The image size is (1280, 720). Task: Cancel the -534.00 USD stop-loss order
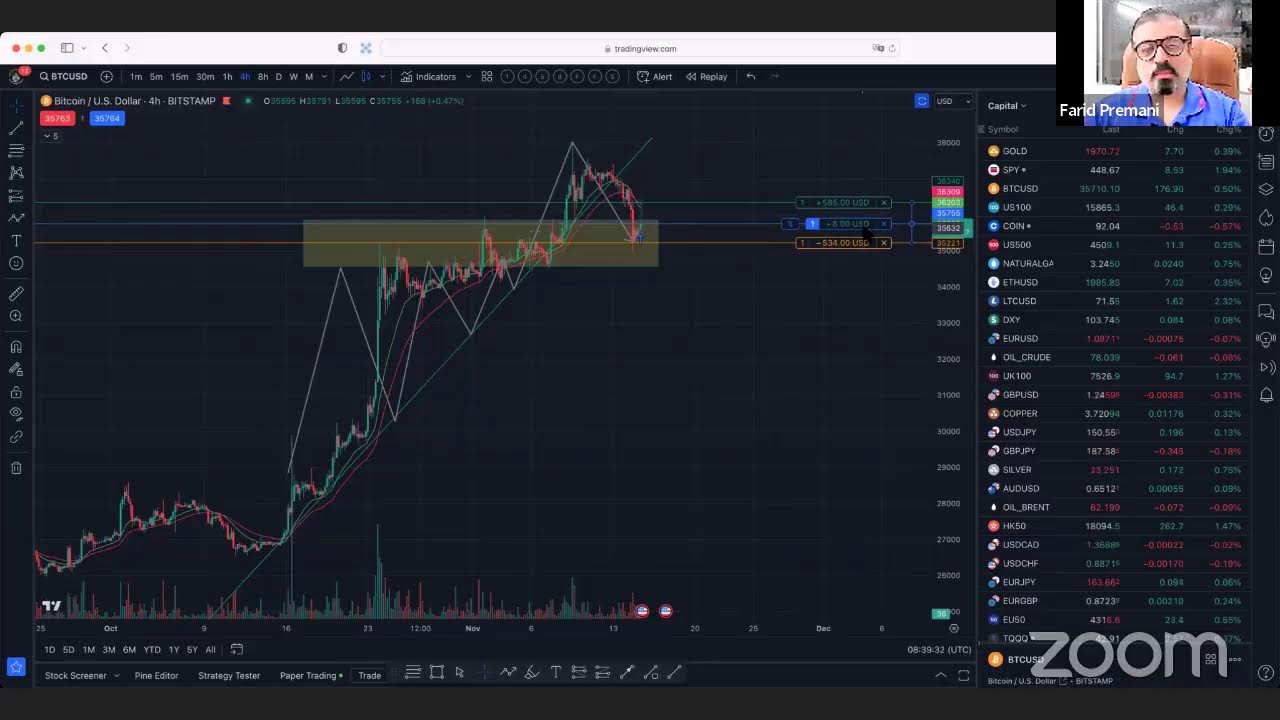coord(884,243)
